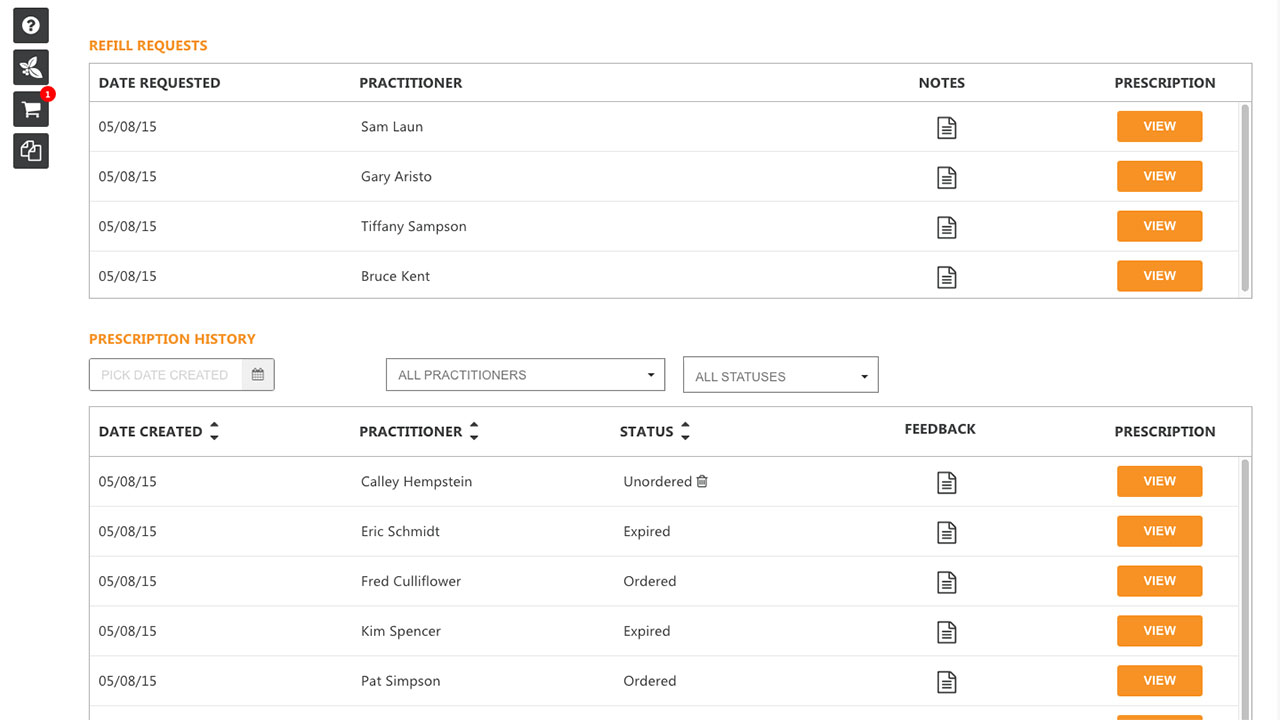The image size is (1280, 720).
Task: Sort prescription history by Date Created
Action: pos(214,432)
